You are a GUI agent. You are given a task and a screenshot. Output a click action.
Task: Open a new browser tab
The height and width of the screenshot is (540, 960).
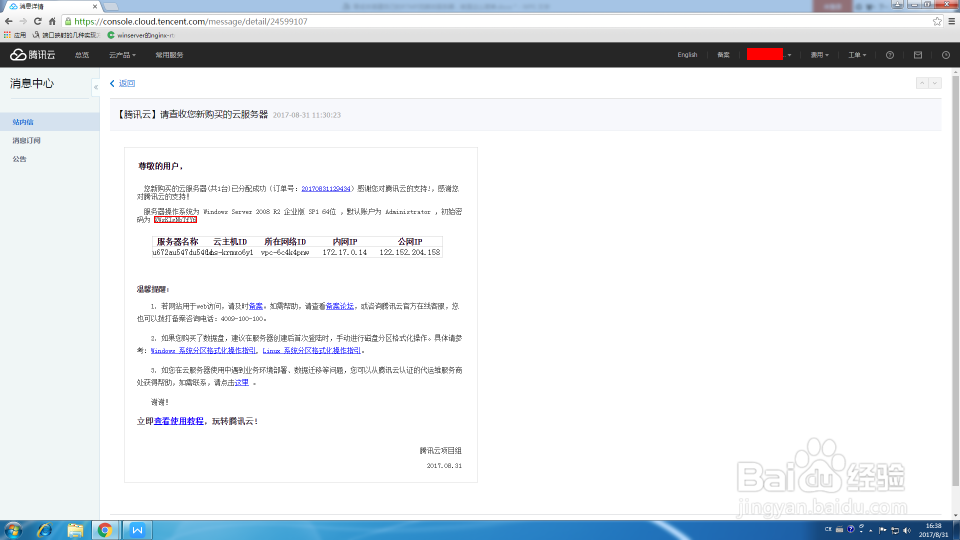coord(111,6)
